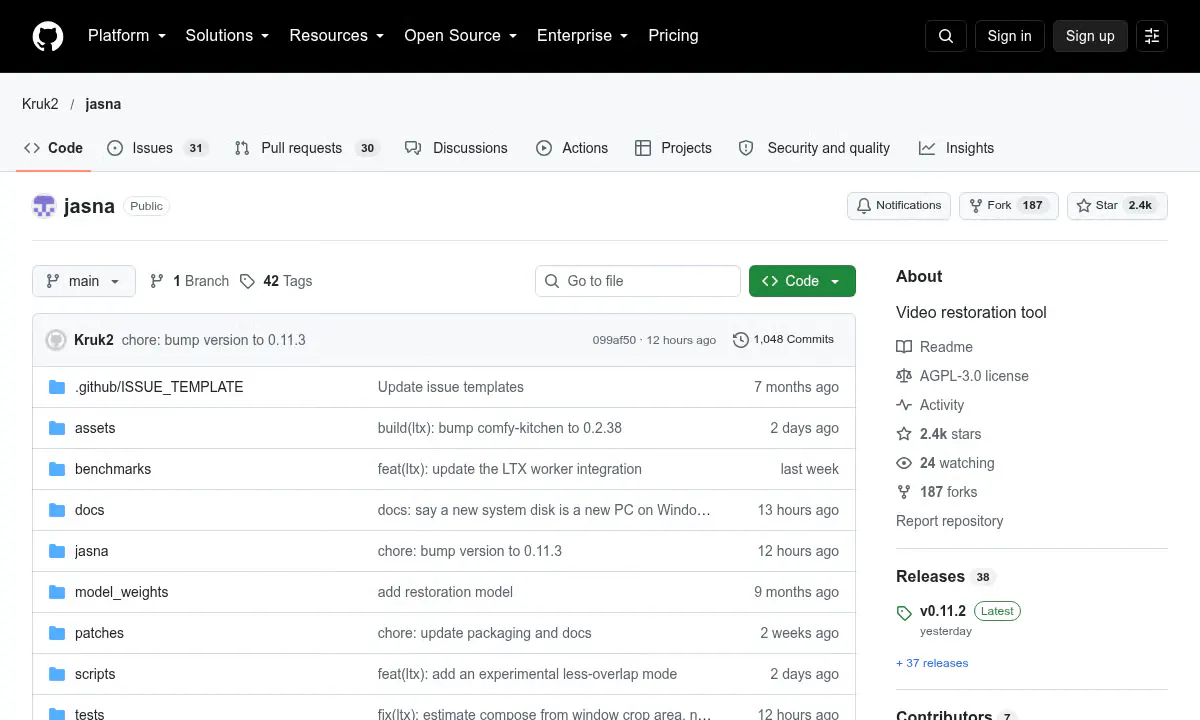Go to the GitHub homepage logo
This screenshot has height=720, width=1200.
(x=48, y=36)
